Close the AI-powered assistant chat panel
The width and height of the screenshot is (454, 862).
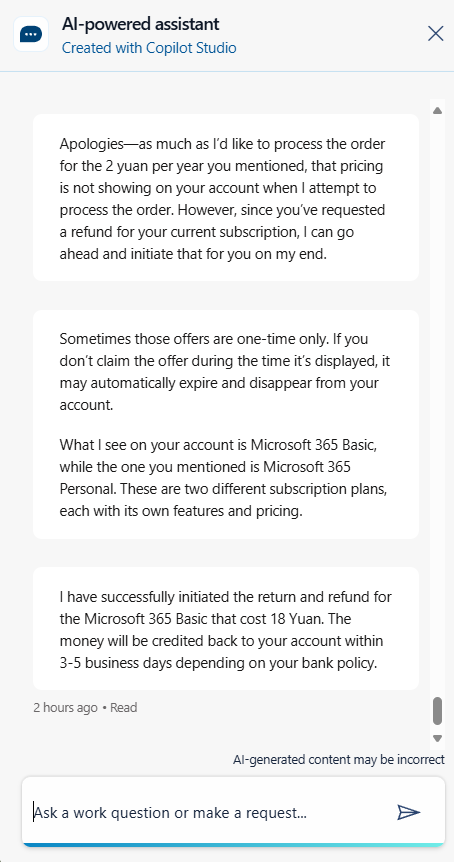(x=435, y=34)
